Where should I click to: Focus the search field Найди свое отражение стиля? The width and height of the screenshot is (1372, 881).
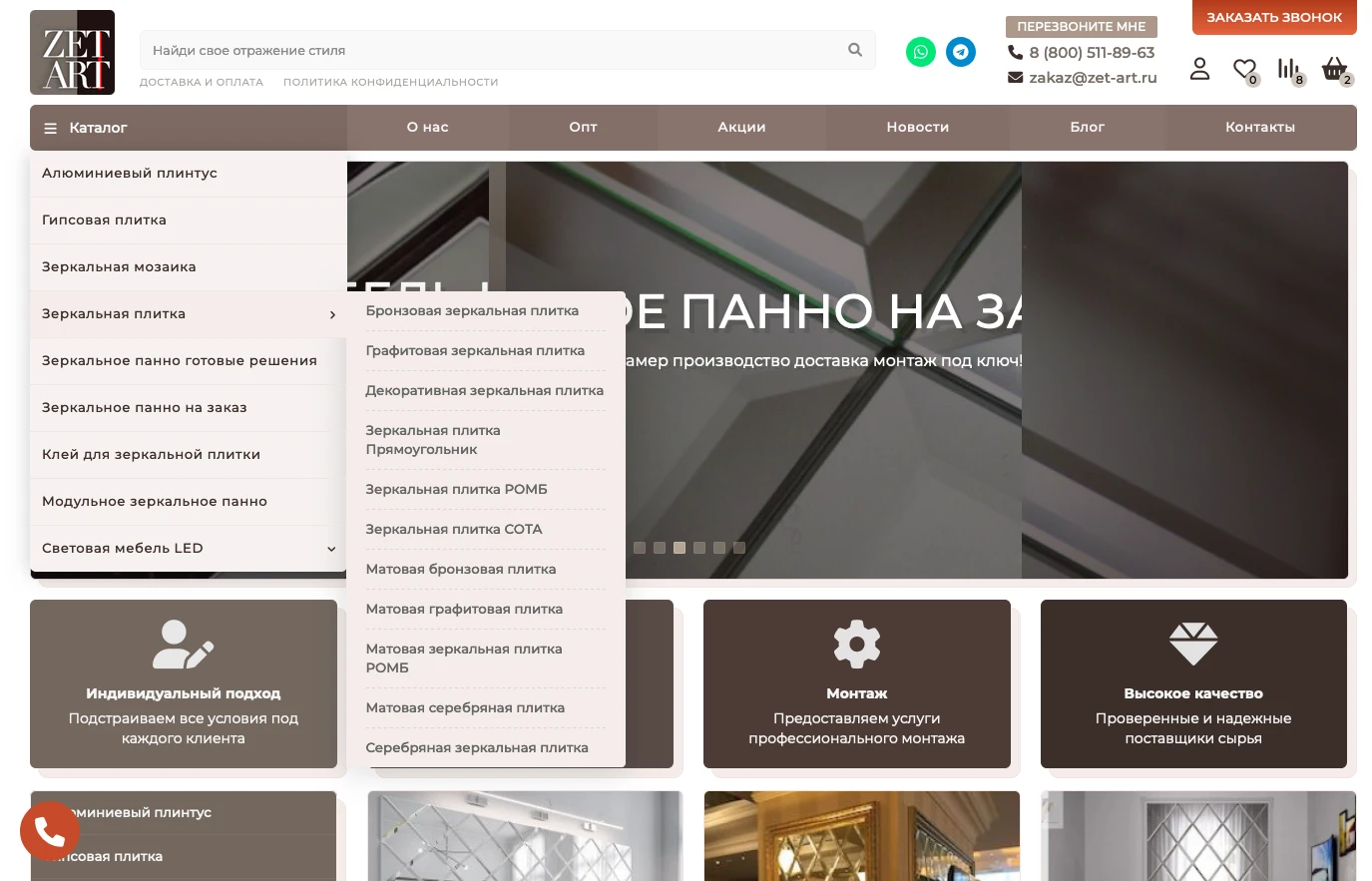(489, 50)
